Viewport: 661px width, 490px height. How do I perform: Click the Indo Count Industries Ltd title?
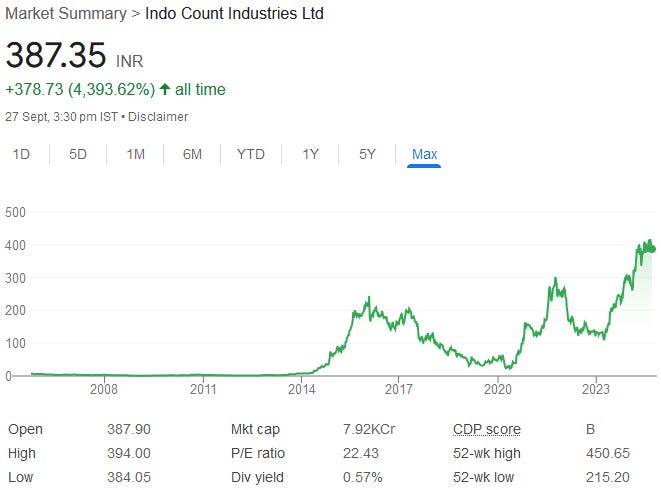tap(234, 13)
